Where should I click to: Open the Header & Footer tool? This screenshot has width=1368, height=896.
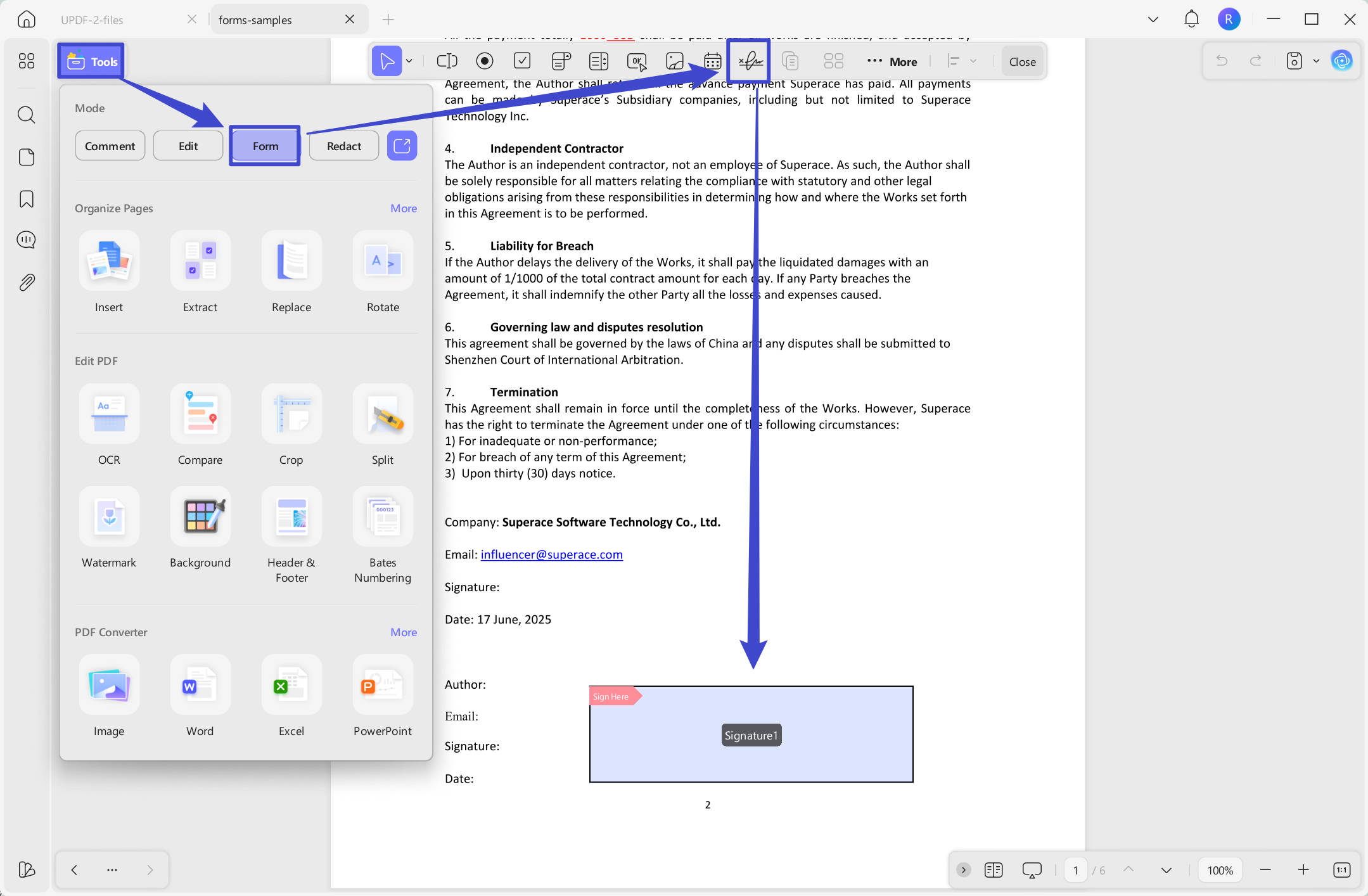[291, 535]
